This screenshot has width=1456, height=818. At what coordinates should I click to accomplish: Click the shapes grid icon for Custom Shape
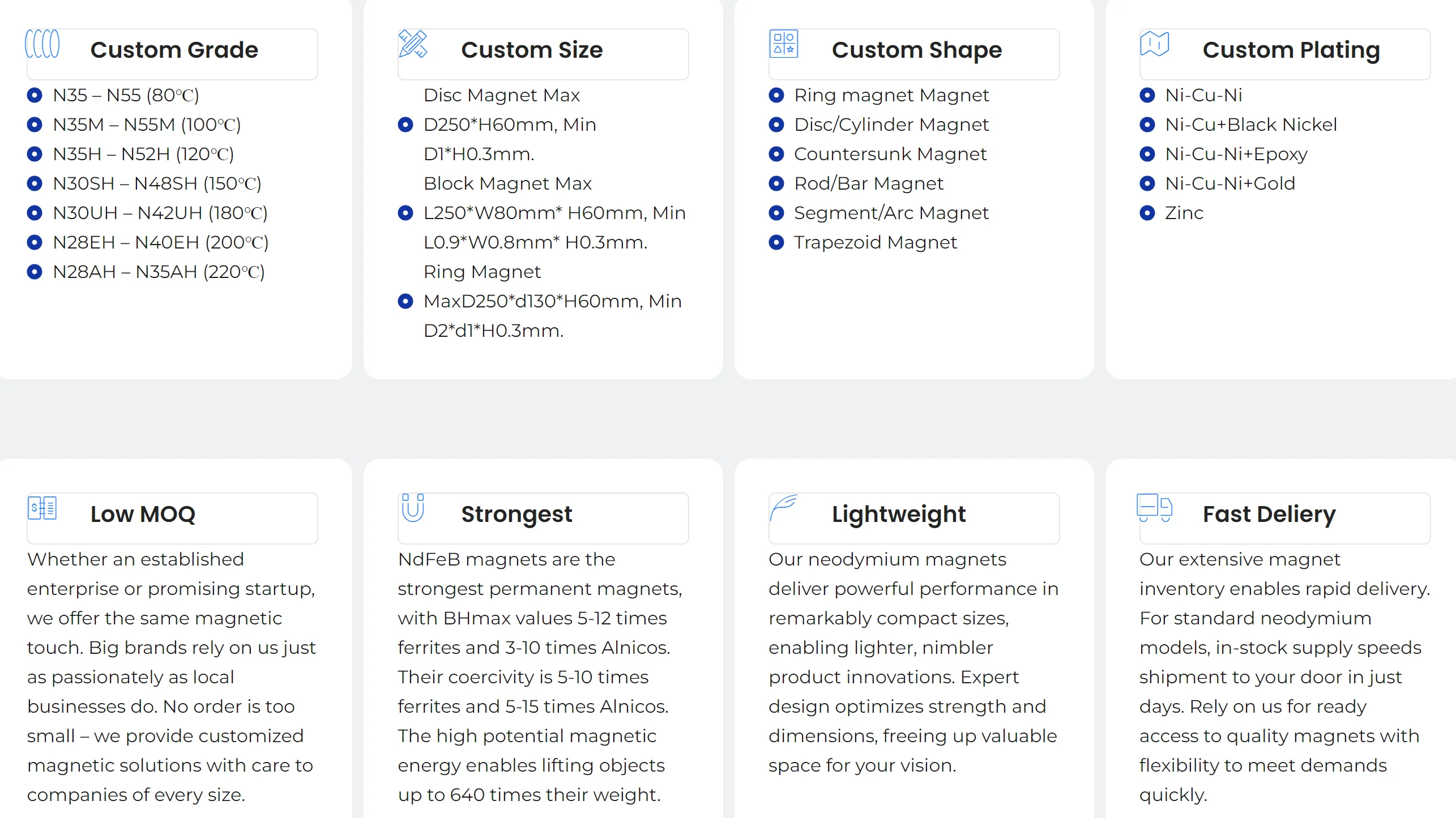[784, 44]
